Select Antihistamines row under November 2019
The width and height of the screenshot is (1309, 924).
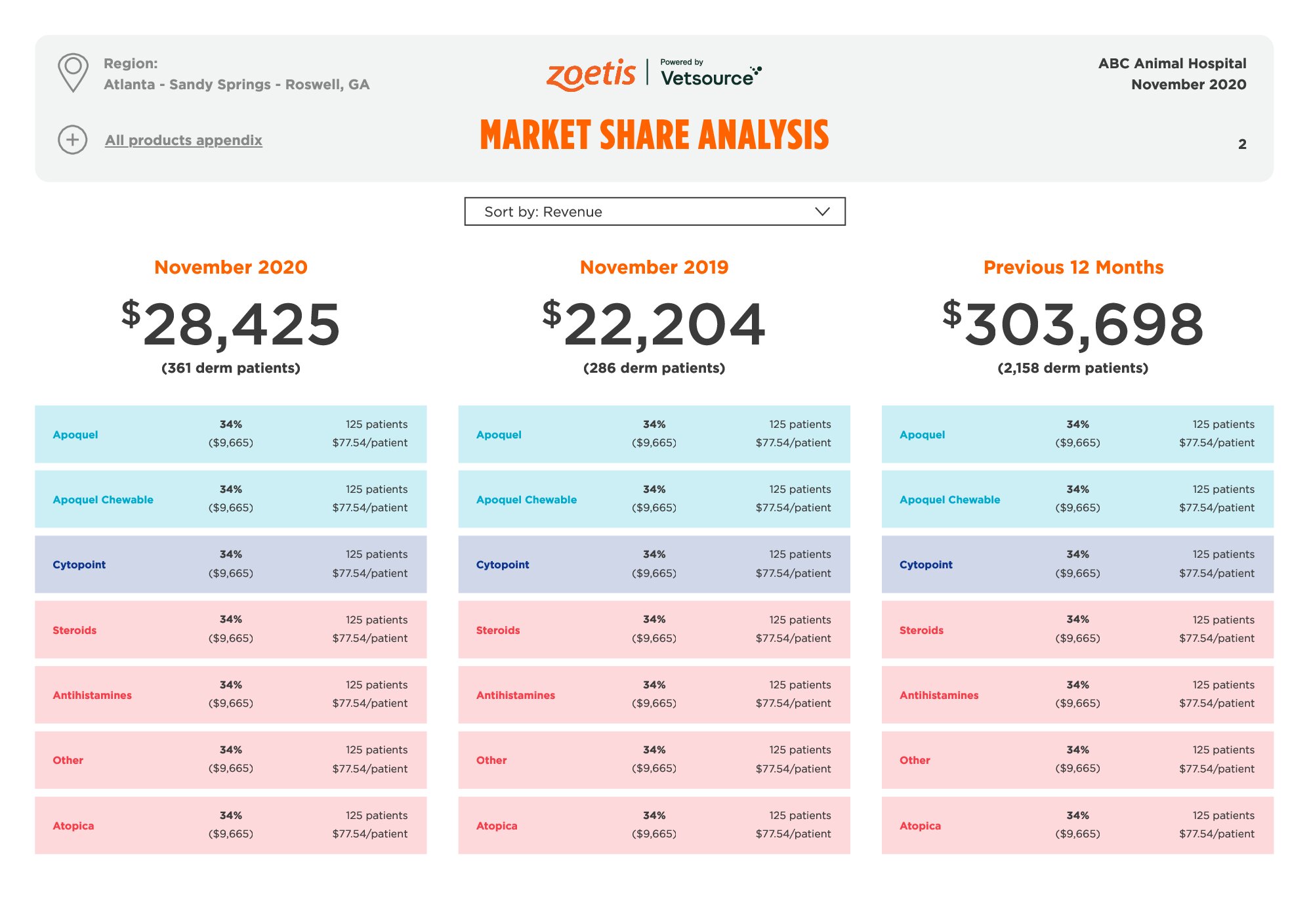click(x=654, y=694)
